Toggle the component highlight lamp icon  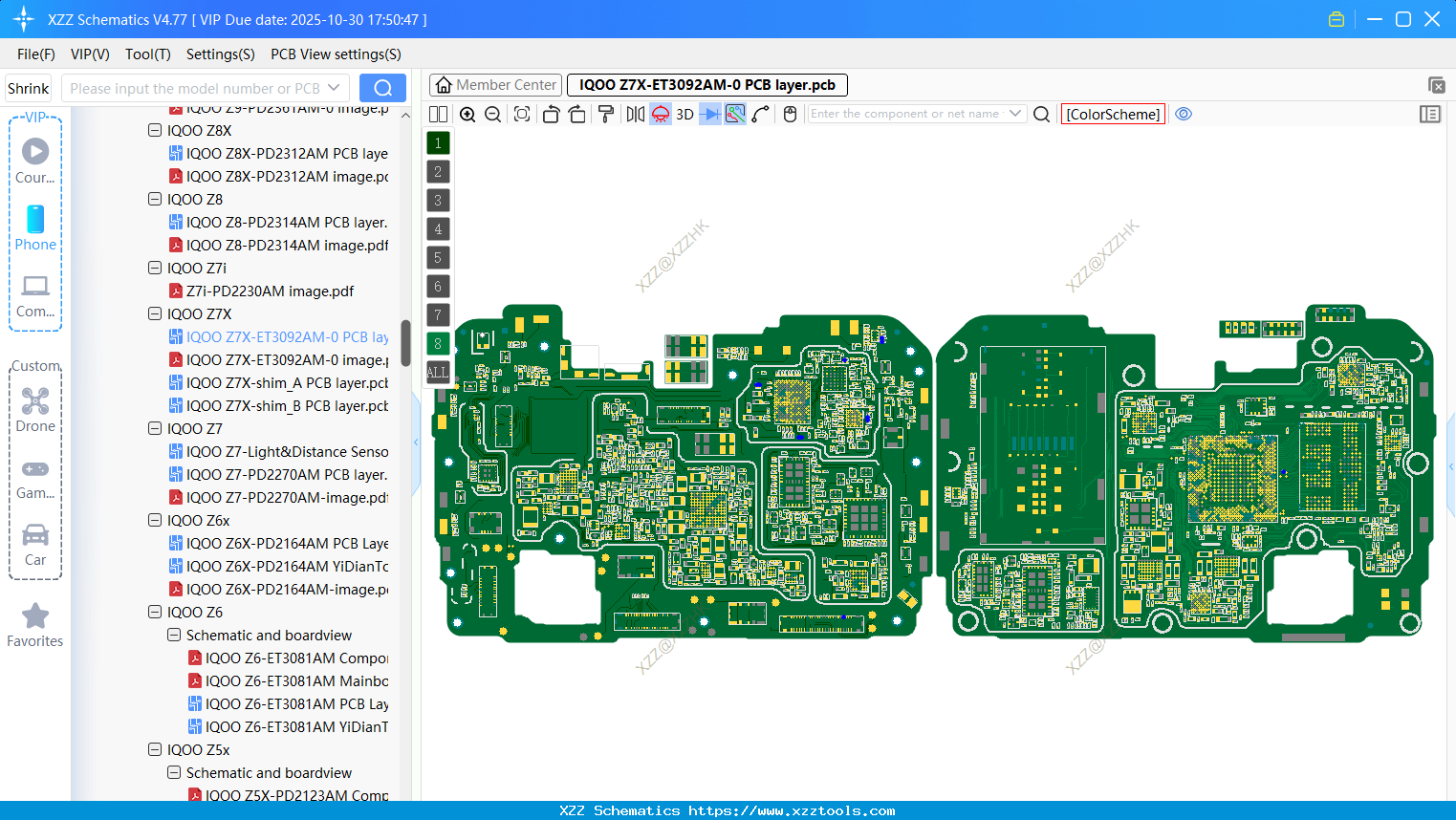pyautogui.click(x=660, y=114)
